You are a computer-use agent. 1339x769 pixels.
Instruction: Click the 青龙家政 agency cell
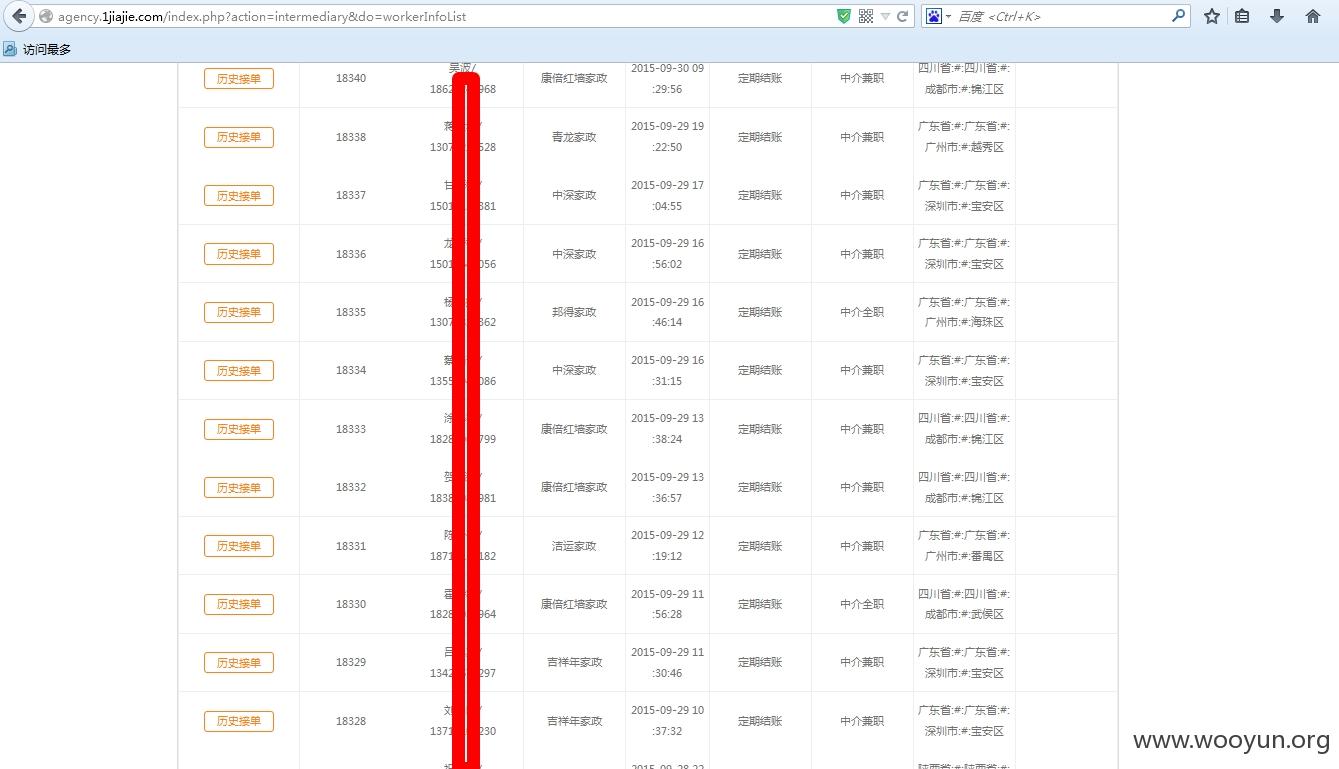[x=574, y=137]
